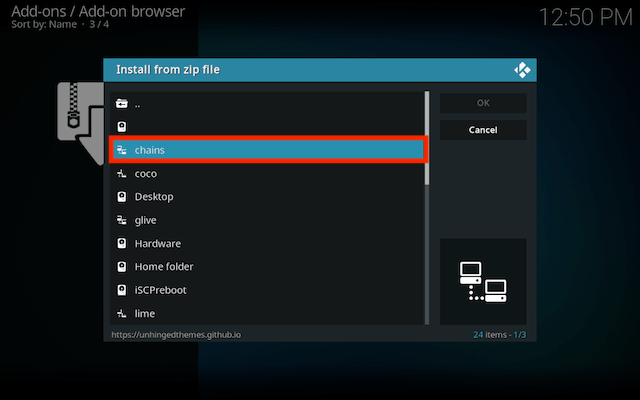The image size is (640, 400).
Task: Cancel the Install from zip dialog
Action: (x=483, y=130)
